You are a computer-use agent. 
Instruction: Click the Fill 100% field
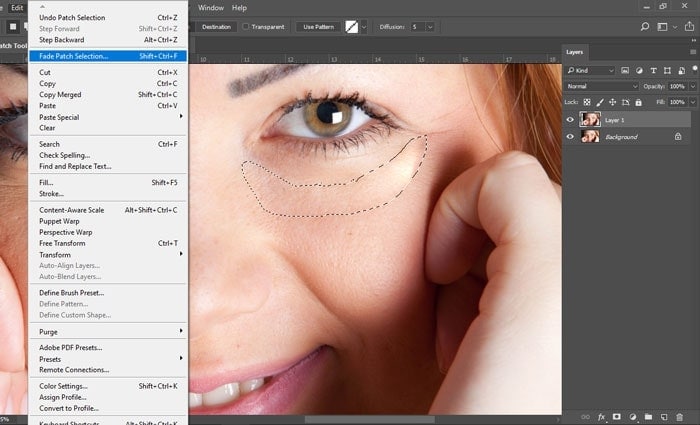(x=677, y=102)
